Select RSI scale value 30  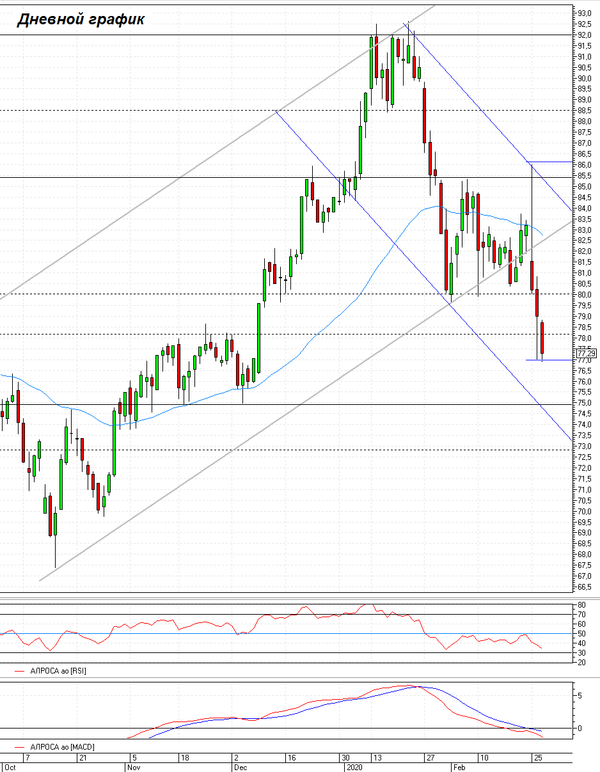click(x=581, y=653)
